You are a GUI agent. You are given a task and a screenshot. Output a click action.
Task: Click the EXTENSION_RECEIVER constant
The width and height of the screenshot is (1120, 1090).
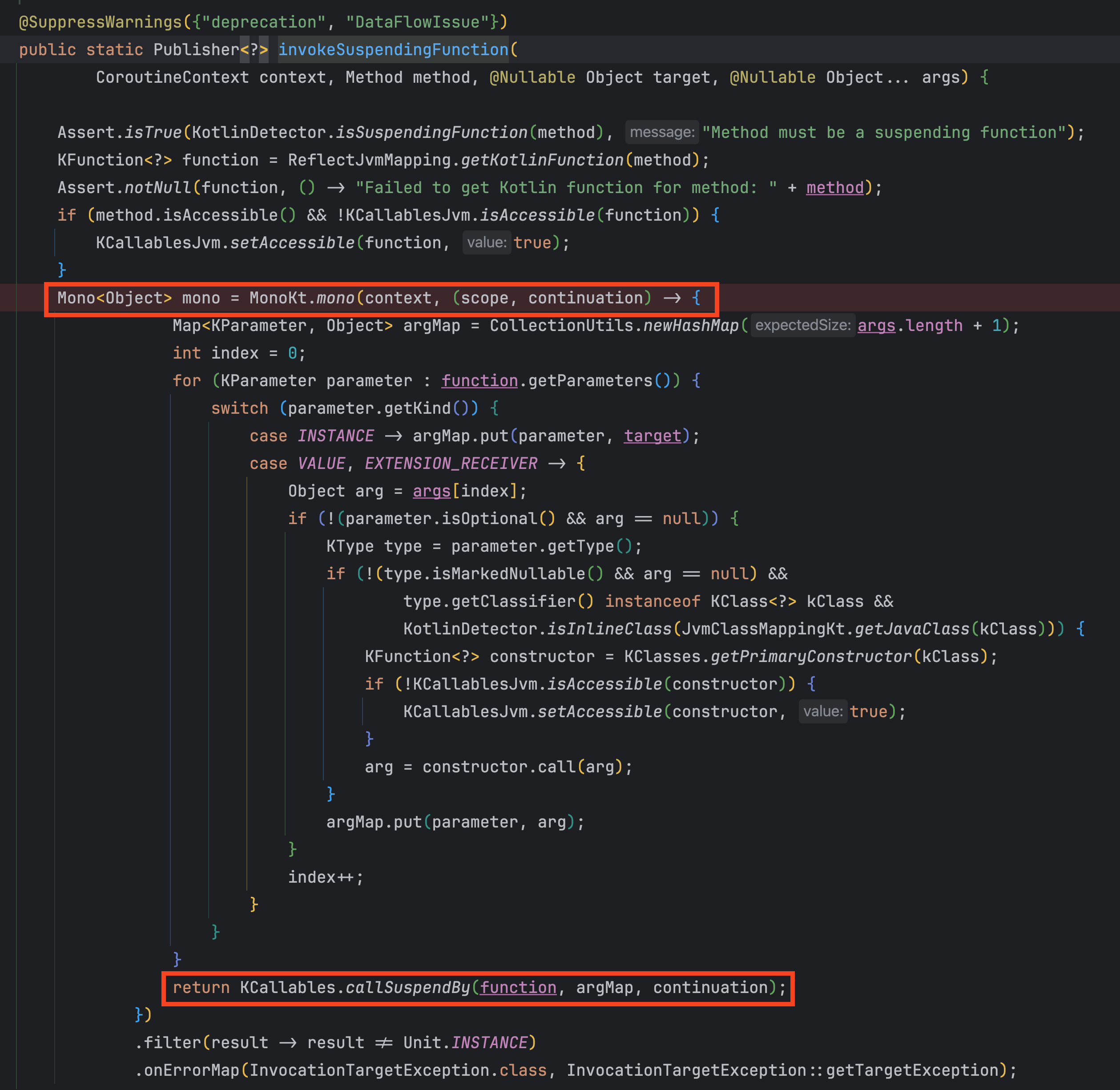click(451, 464)
